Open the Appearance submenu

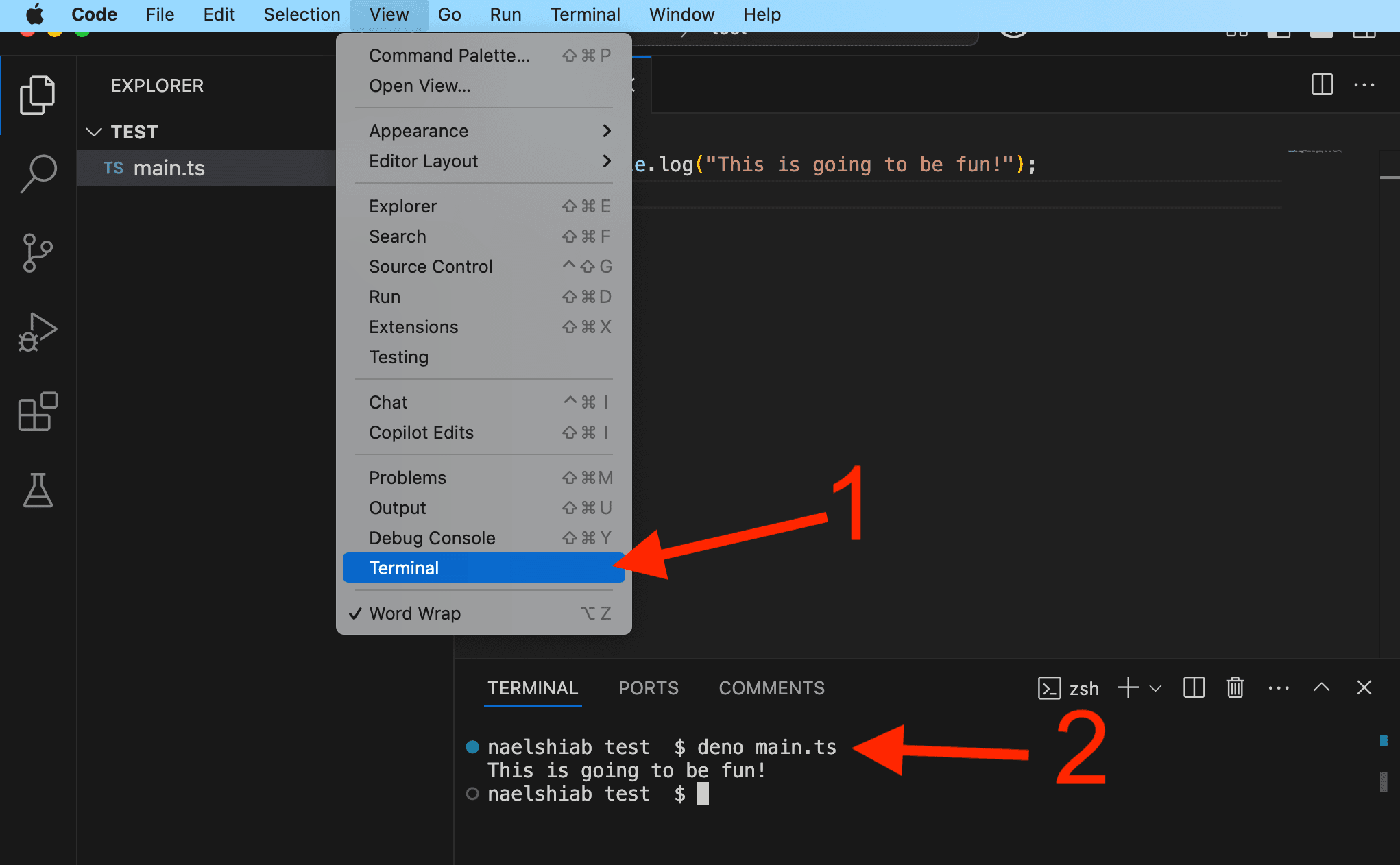pyautogui.click(x=419, y=130)
